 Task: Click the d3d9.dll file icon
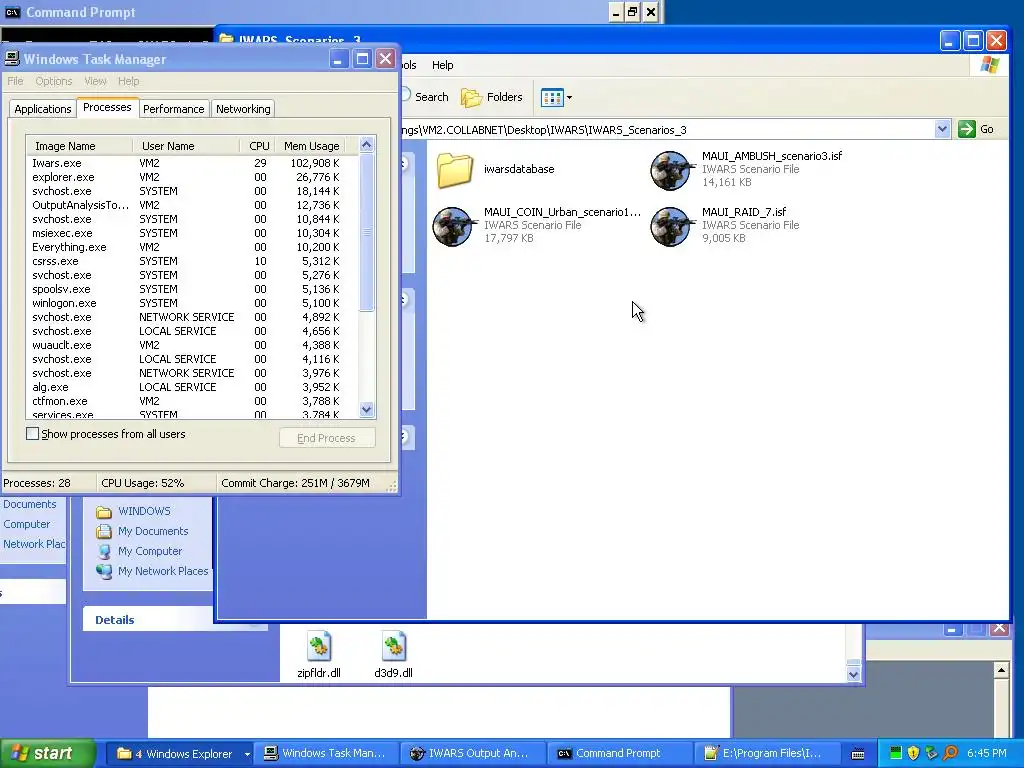(393, 647)
